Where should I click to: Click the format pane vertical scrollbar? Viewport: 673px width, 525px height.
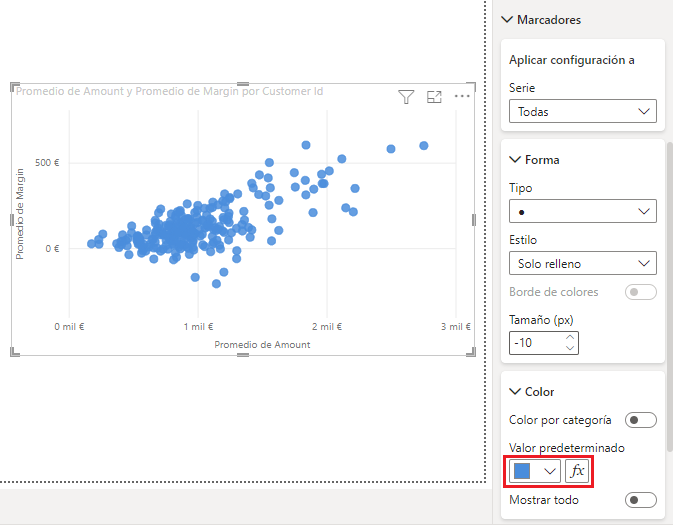tap(670, 296)
